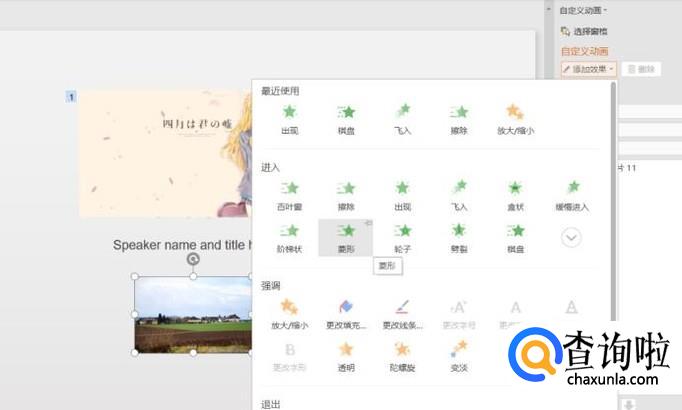
Task: Choose 棋盘 effect under 最近使用
Action: [x=346, y=119]
